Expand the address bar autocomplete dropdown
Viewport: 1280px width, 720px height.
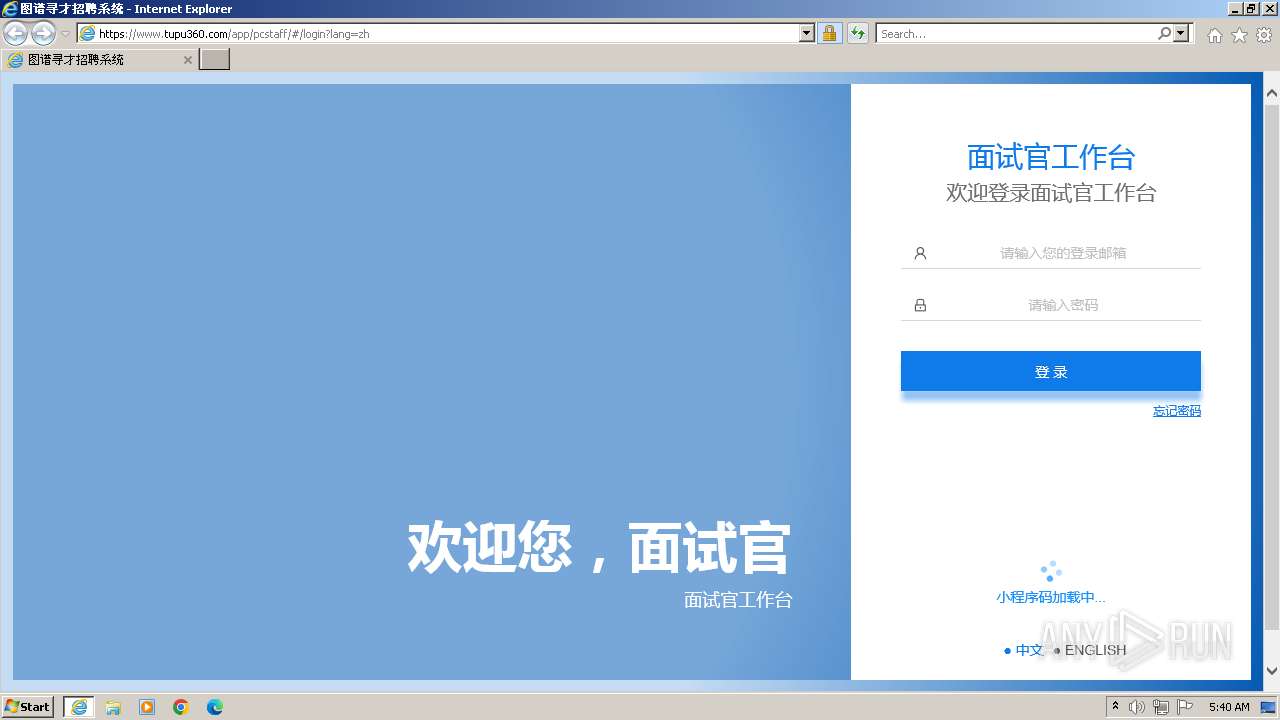click(x=807, y=33)
